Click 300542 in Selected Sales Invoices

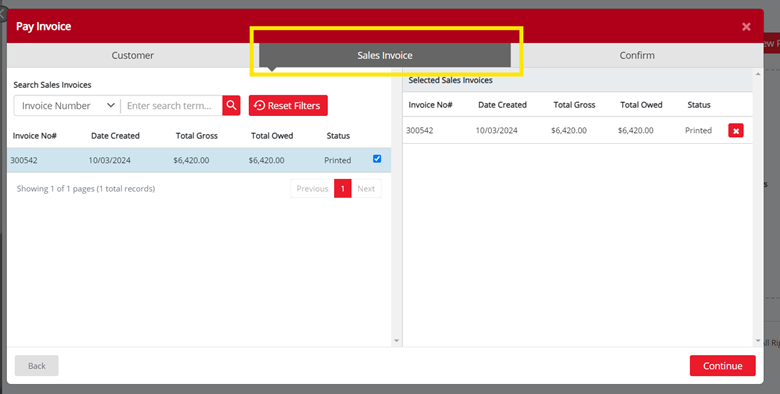[420, 130]
